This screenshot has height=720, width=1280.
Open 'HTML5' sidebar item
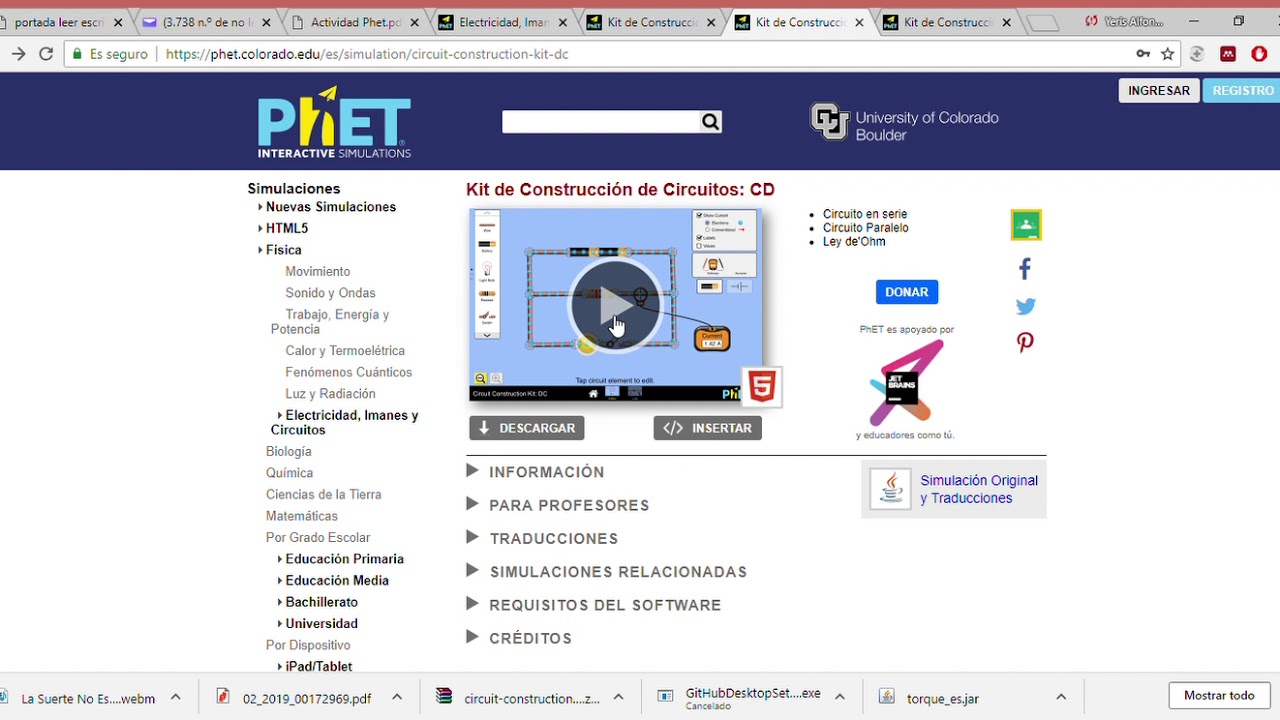(x=286, y=228)
